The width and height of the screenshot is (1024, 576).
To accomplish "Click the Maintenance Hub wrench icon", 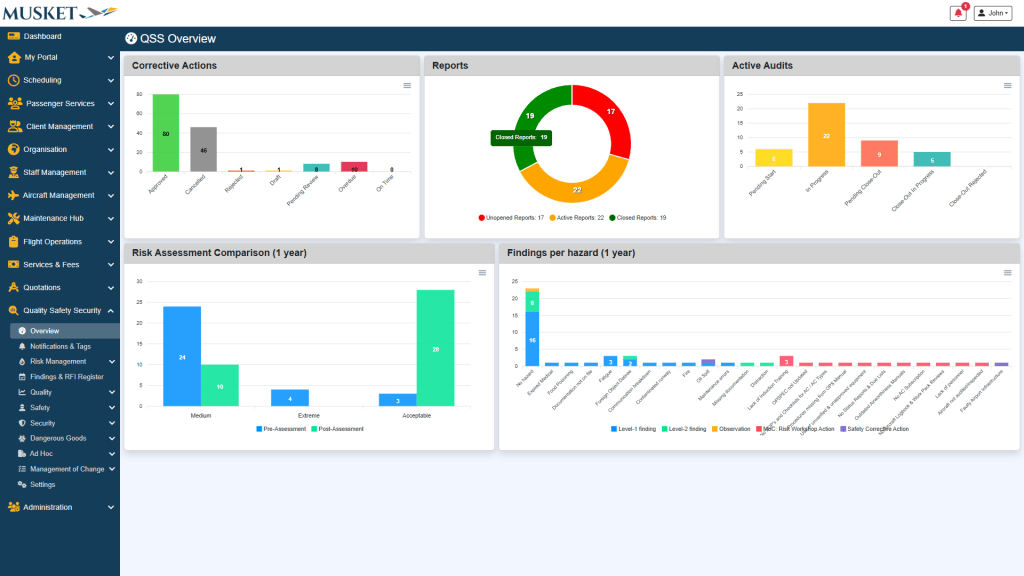I will pyautogui.click(x=14, y=218).
